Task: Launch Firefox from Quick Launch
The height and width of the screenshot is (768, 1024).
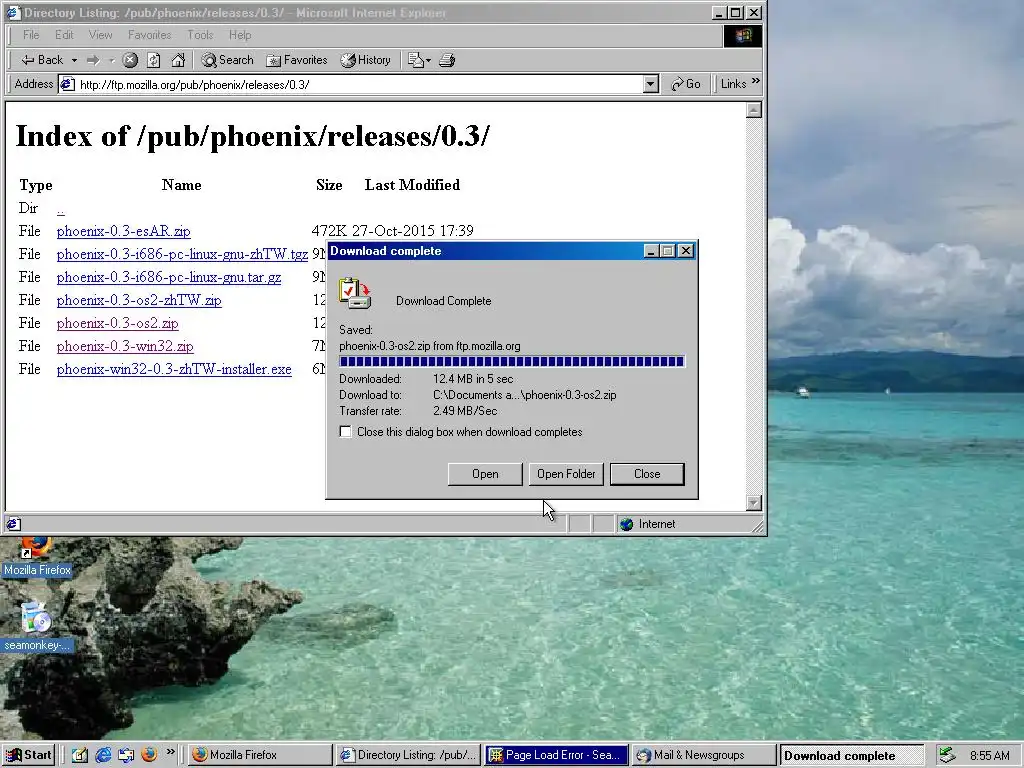Action: tap(149, 755)
